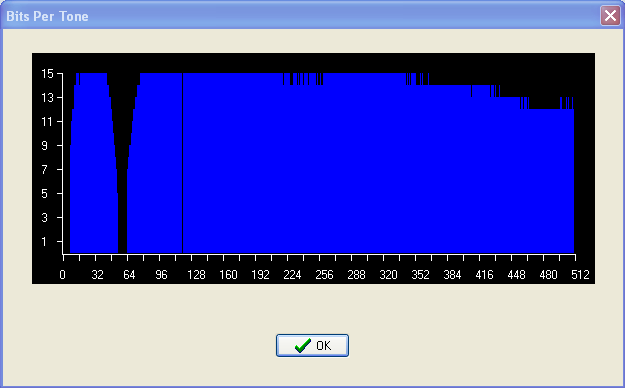Click the x-axis label "416"
This screenshot has width=625, height=388.
pos(484,275)
